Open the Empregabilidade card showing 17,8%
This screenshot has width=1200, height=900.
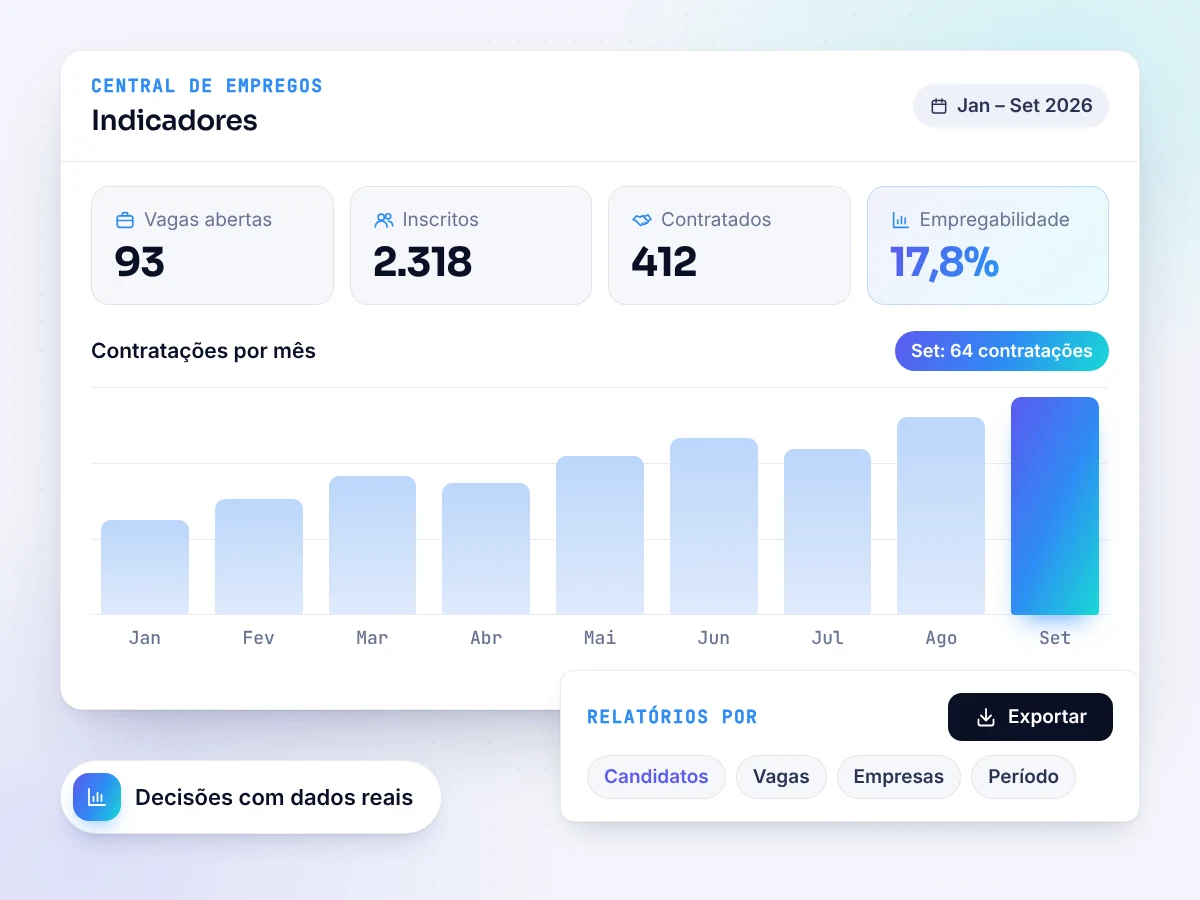tap(988, 245)
